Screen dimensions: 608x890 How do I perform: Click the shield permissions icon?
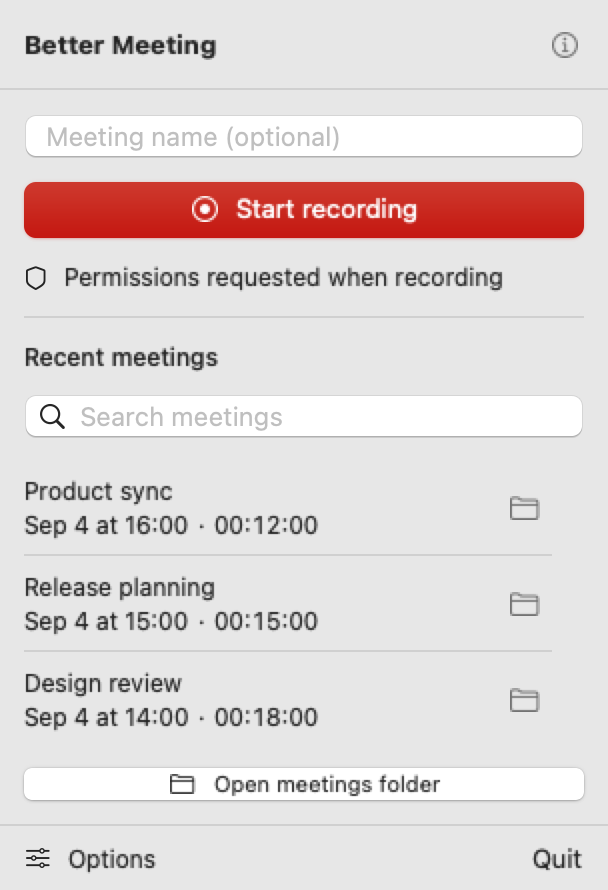click(x=36, y=278)
